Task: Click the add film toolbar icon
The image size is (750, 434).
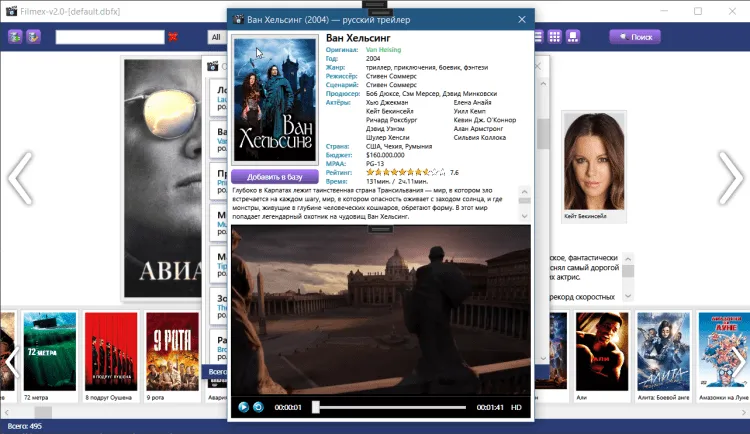Action: point(15,37)
